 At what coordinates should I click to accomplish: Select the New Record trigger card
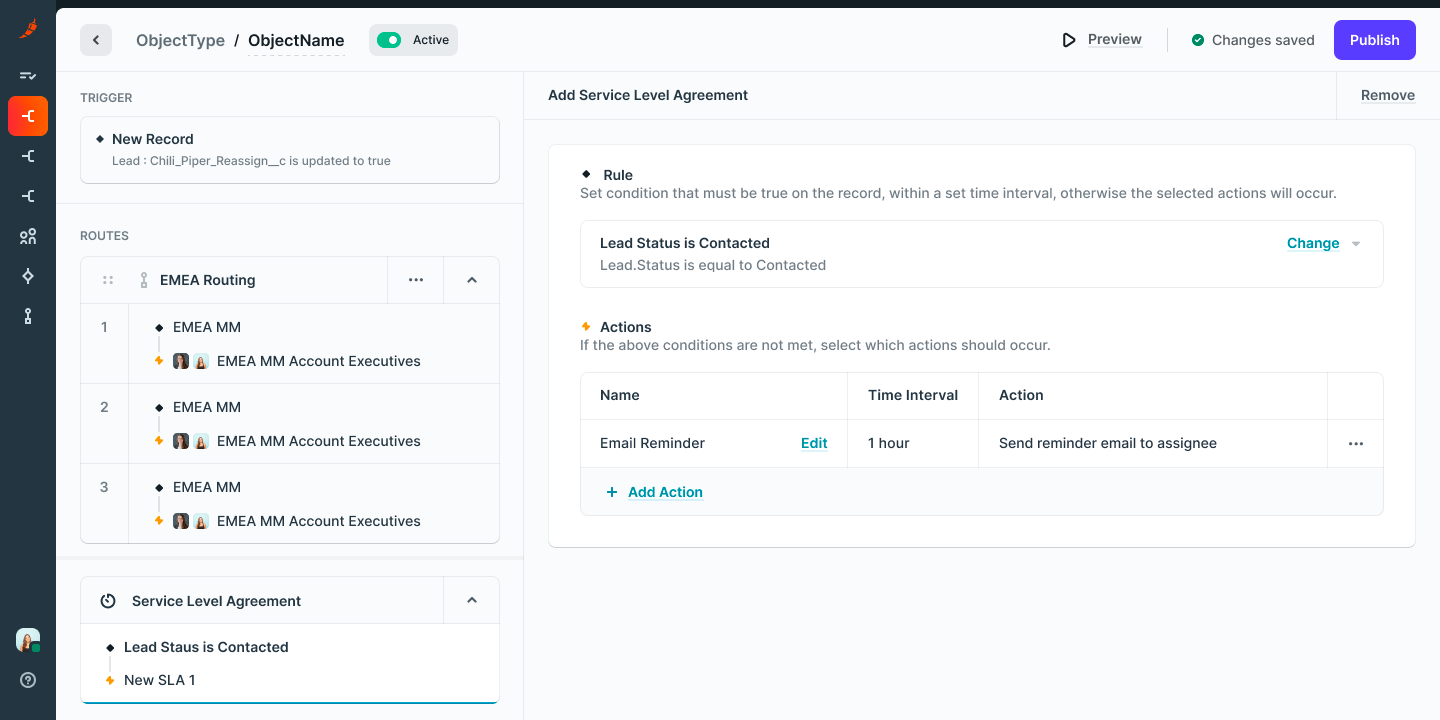coord(290,150)
